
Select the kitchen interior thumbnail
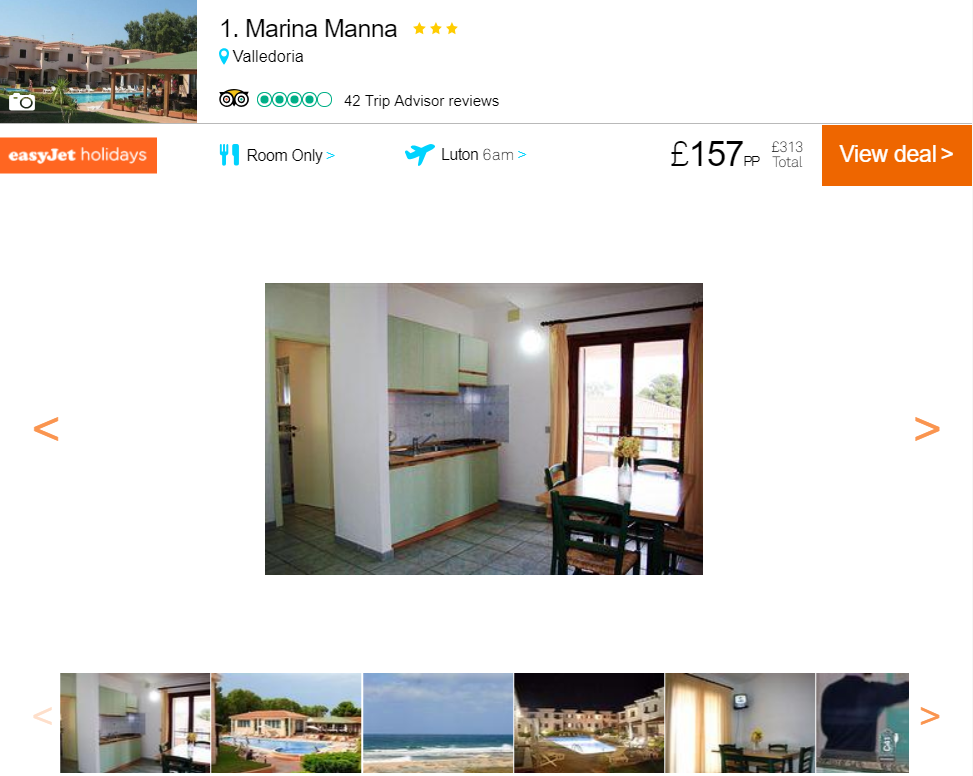coord(135,723)
